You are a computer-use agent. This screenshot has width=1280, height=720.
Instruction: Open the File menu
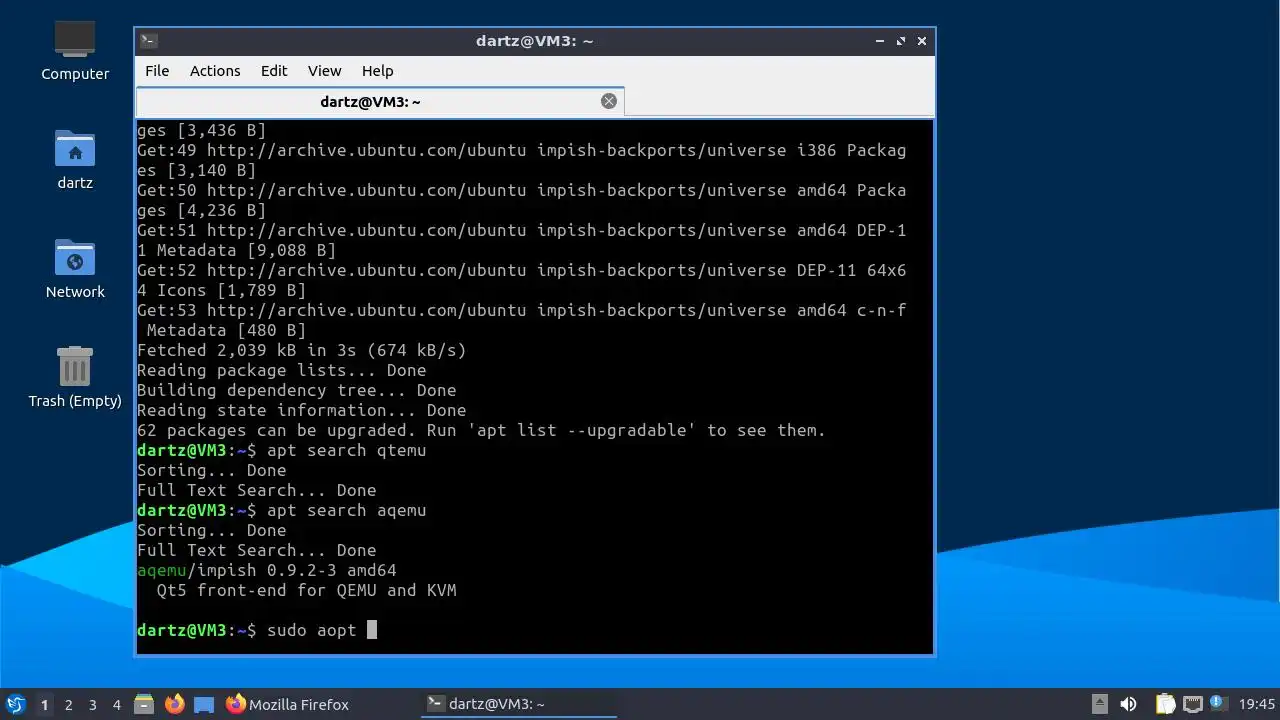(x=157, y=71)
